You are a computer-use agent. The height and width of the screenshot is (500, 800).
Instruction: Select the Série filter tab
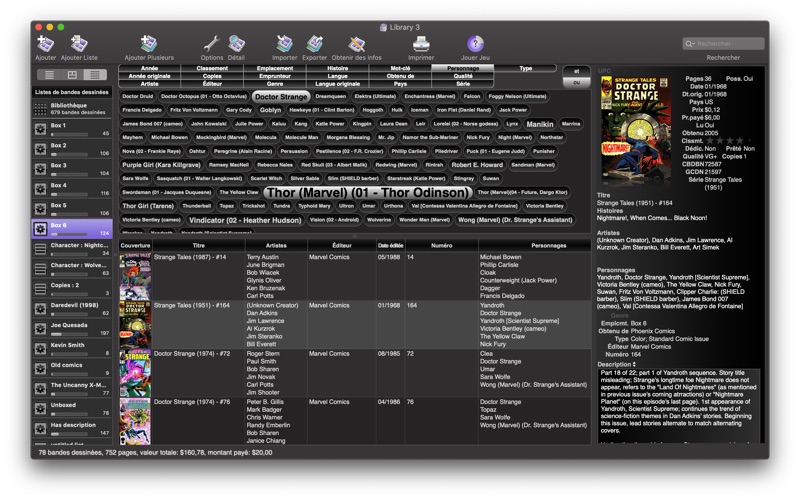click(463, 84)
